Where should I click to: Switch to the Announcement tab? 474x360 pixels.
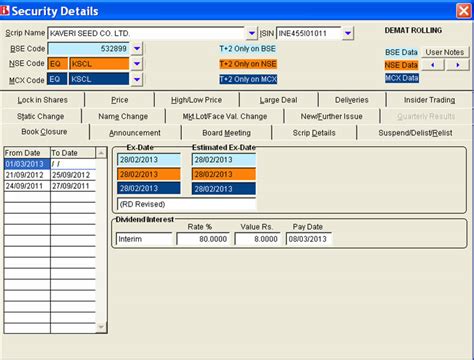click(135, 133)
